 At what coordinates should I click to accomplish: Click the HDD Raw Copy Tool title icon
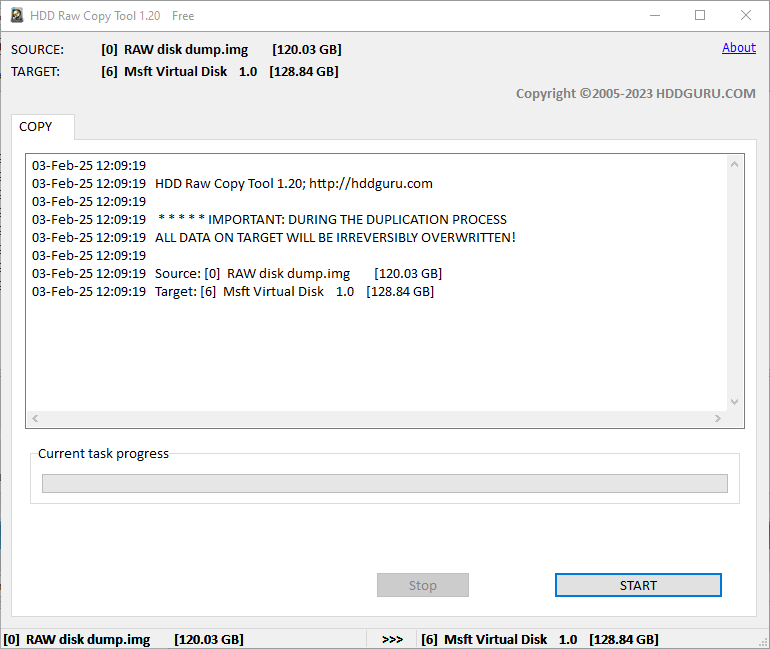click(x=17, y=15)
